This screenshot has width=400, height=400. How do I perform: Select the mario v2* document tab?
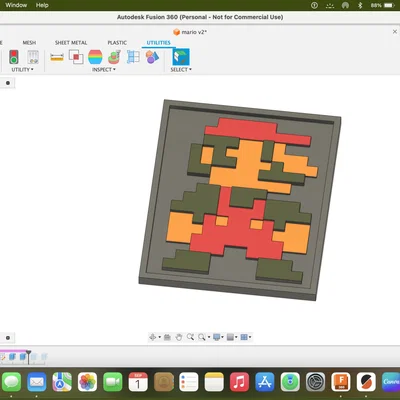[x=190, y=32]
